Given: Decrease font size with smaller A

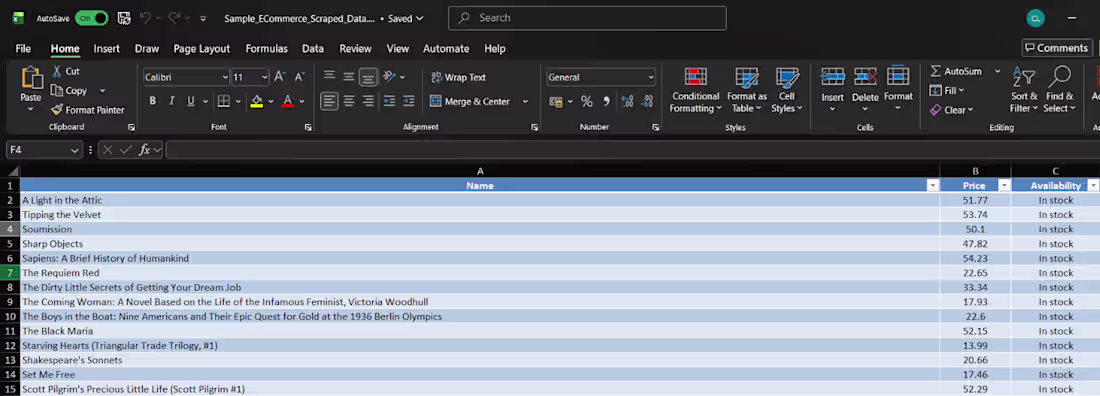Looking at the screenshot, I should pos(299,77).
